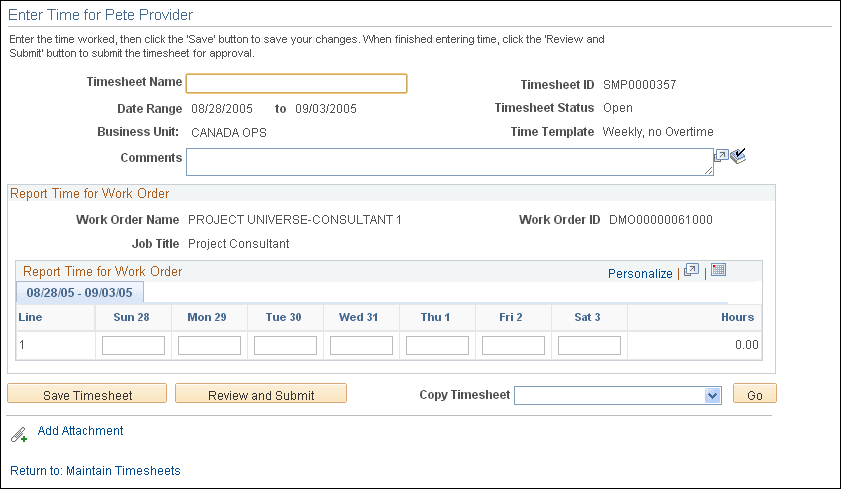Click into the Comments text area

pos(449,162)
